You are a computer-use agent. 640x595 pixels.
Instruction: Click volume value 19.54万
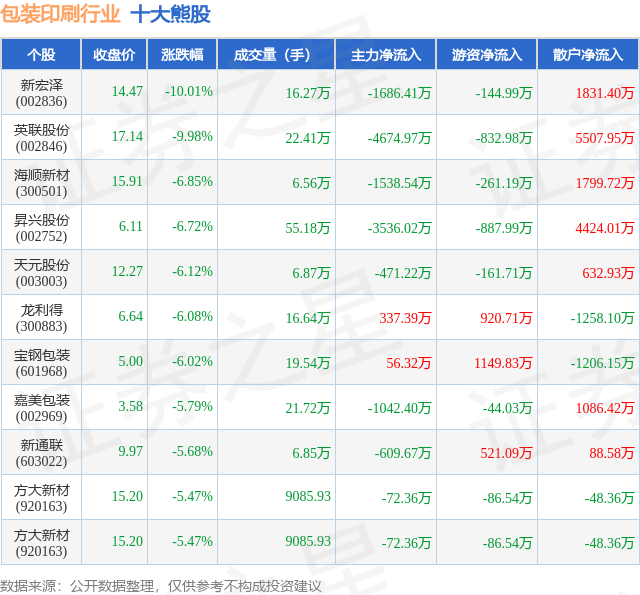308,363
